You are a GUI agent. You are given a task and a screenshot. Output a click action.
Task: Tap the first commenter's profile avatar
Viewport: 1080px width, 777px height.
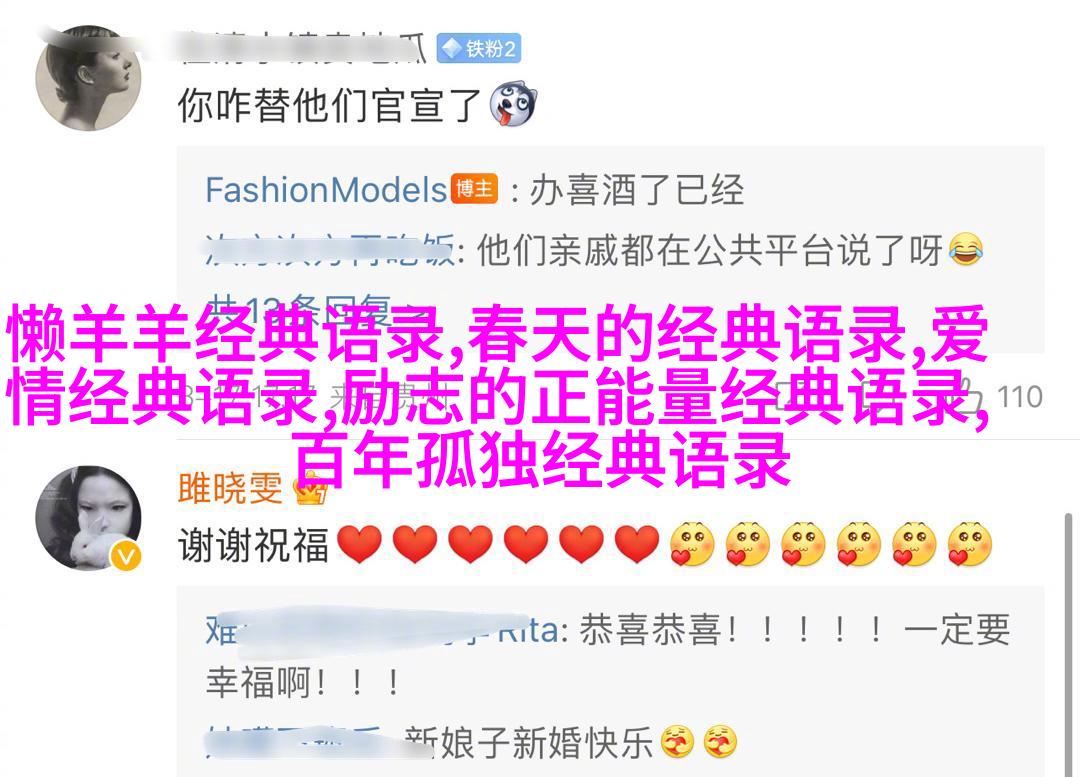coord(87,78)
